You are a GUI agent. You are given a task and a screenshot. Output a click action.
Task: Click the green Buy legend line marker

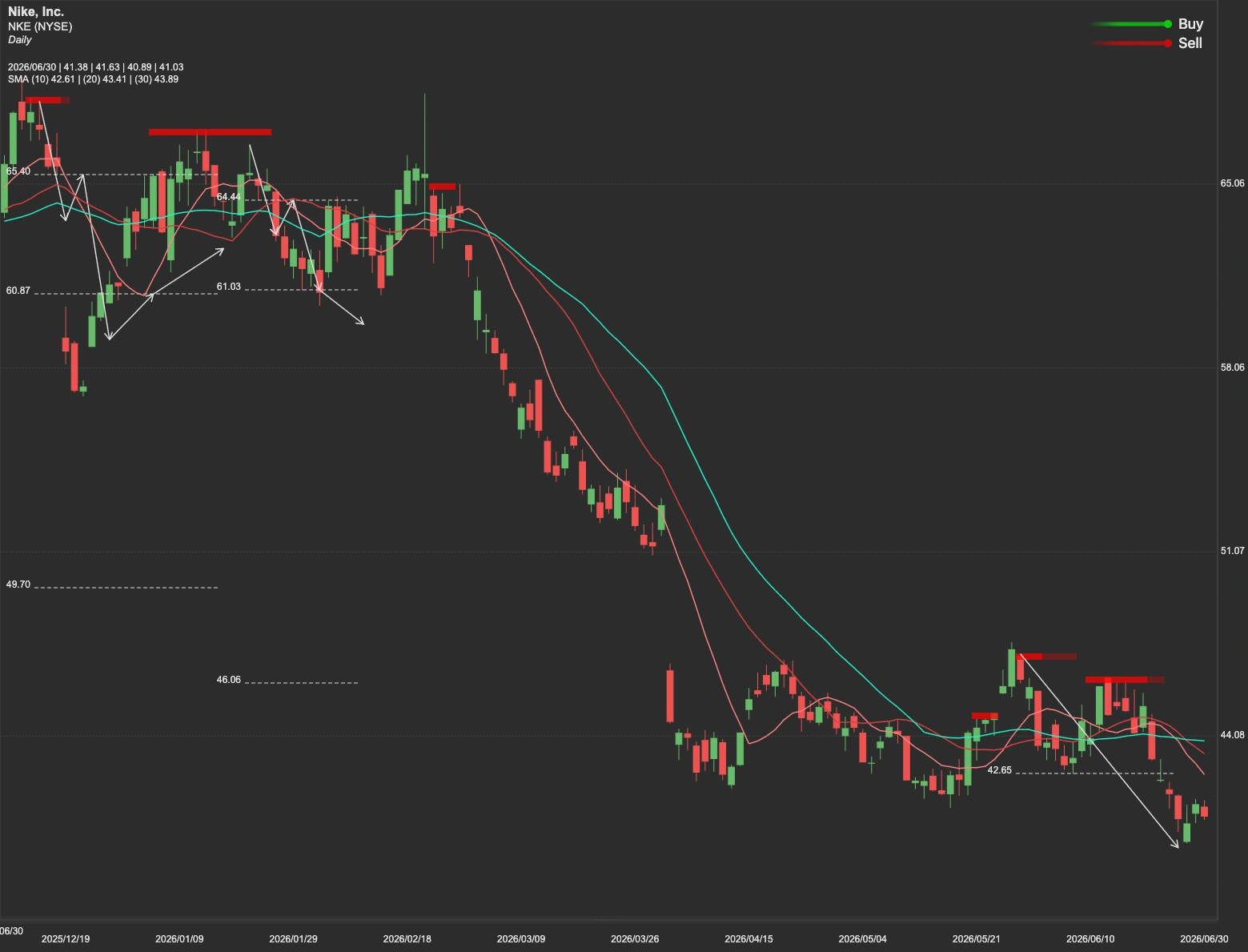click(x=1130, y=24)
